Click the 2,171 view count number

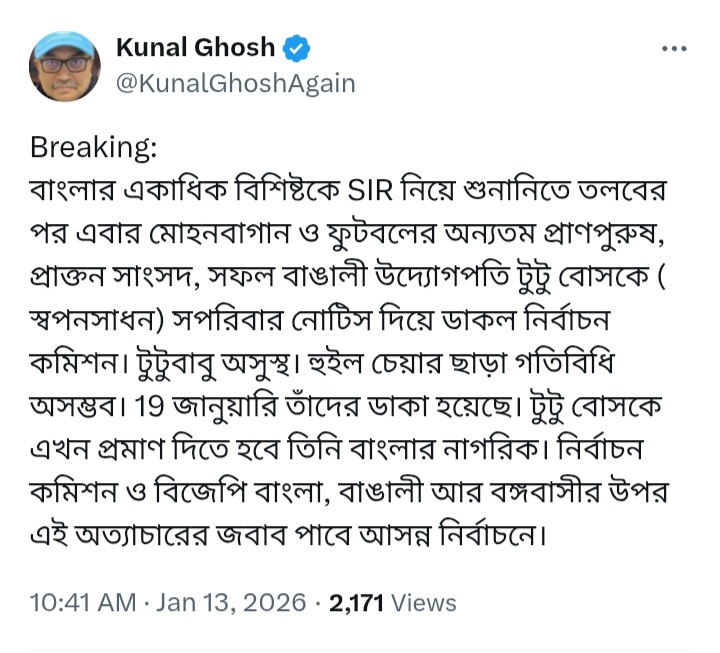pyautogui.click(x=357, y=603)
